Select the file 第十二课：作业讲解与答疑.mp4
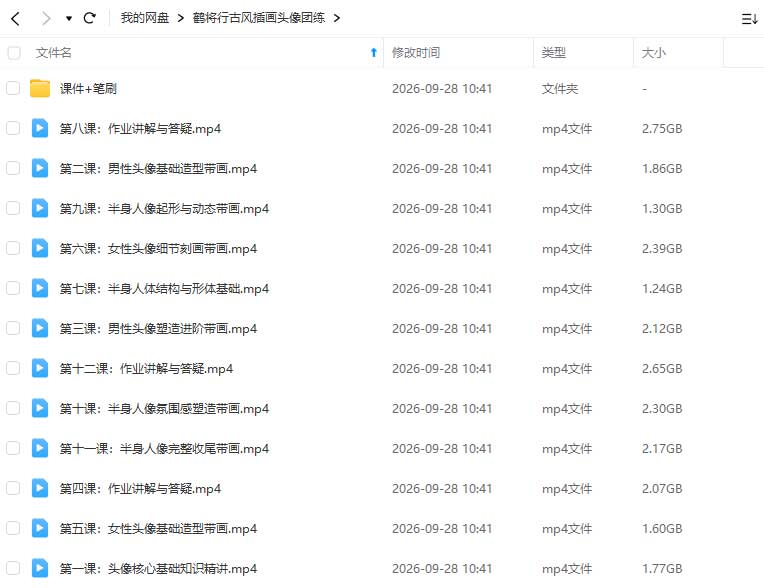The height and width of the screenshot is (588, 764). pos(146,368)
